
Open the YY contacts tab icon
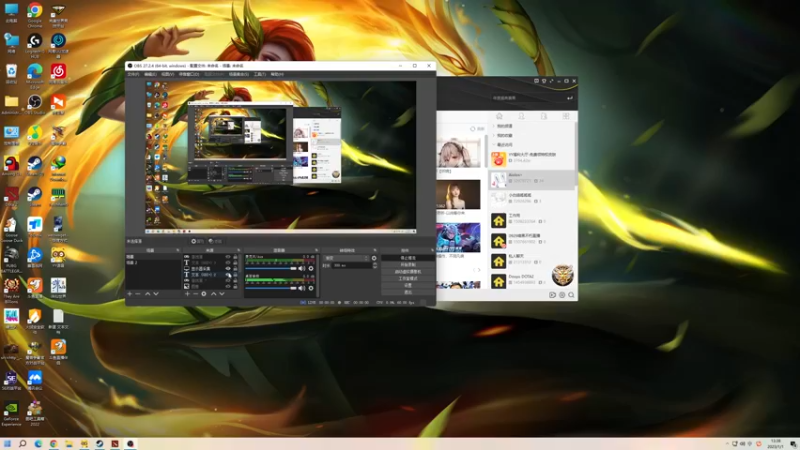[521, 116]
